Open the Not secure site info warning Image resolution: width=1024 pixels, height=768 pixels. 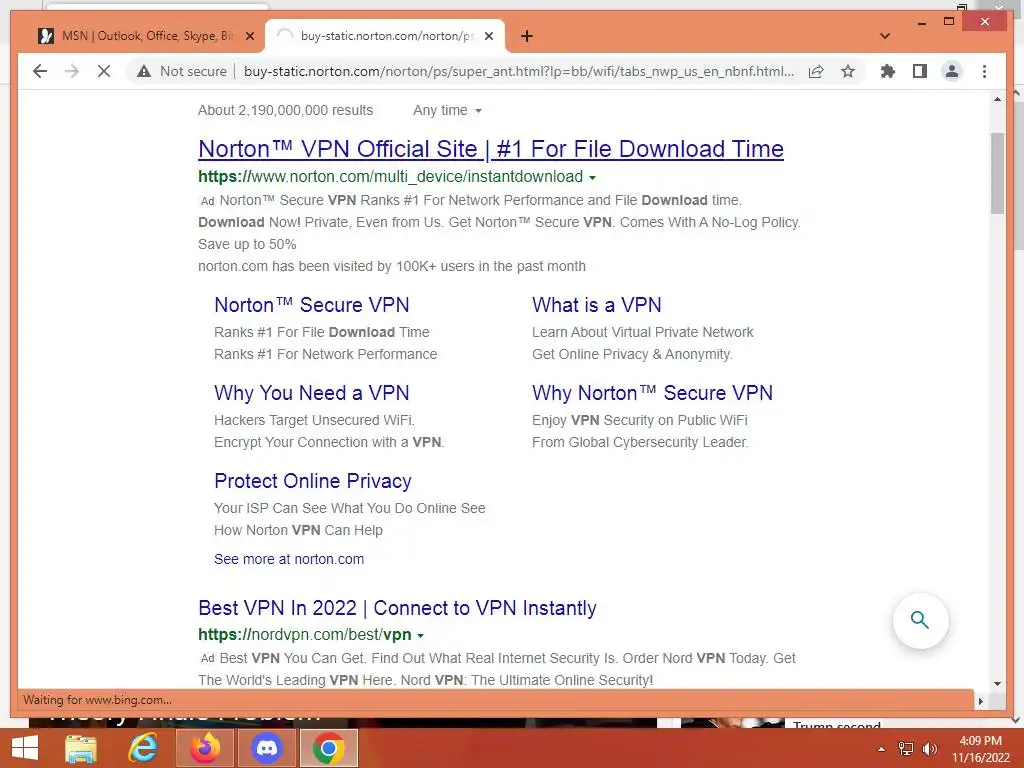(x=182, y=71)
